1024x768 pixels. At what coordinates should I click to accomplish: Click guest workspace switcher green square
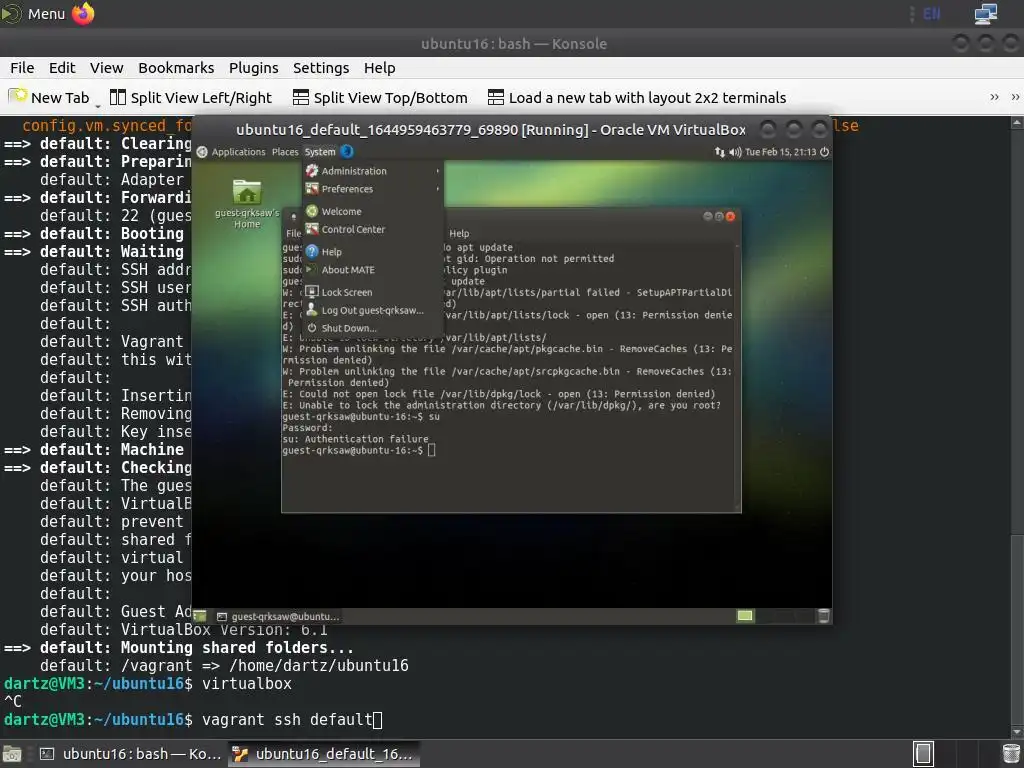click(744, 616)
